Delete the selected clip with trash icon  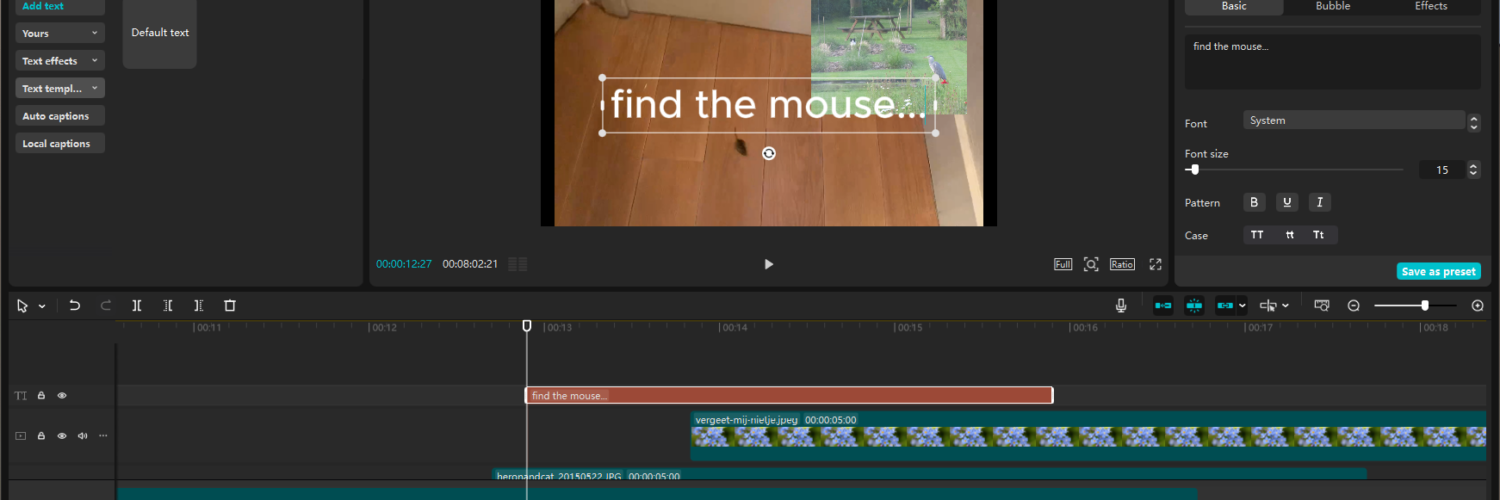click(229, 306)
